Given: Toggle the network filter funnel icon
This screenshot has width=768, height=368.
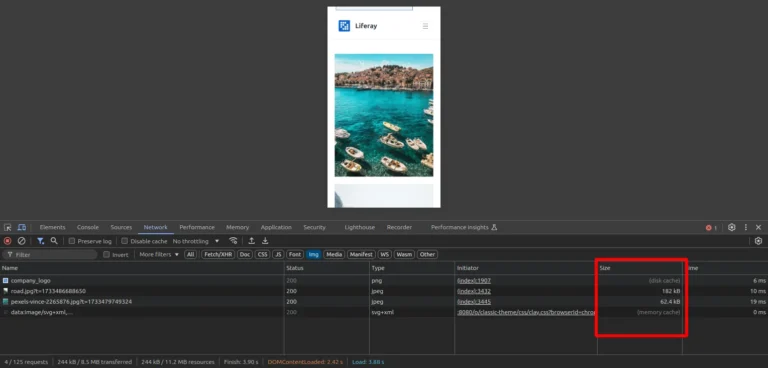Looking at the screenshot, I should pyautogui.click(x=41, y=241).
